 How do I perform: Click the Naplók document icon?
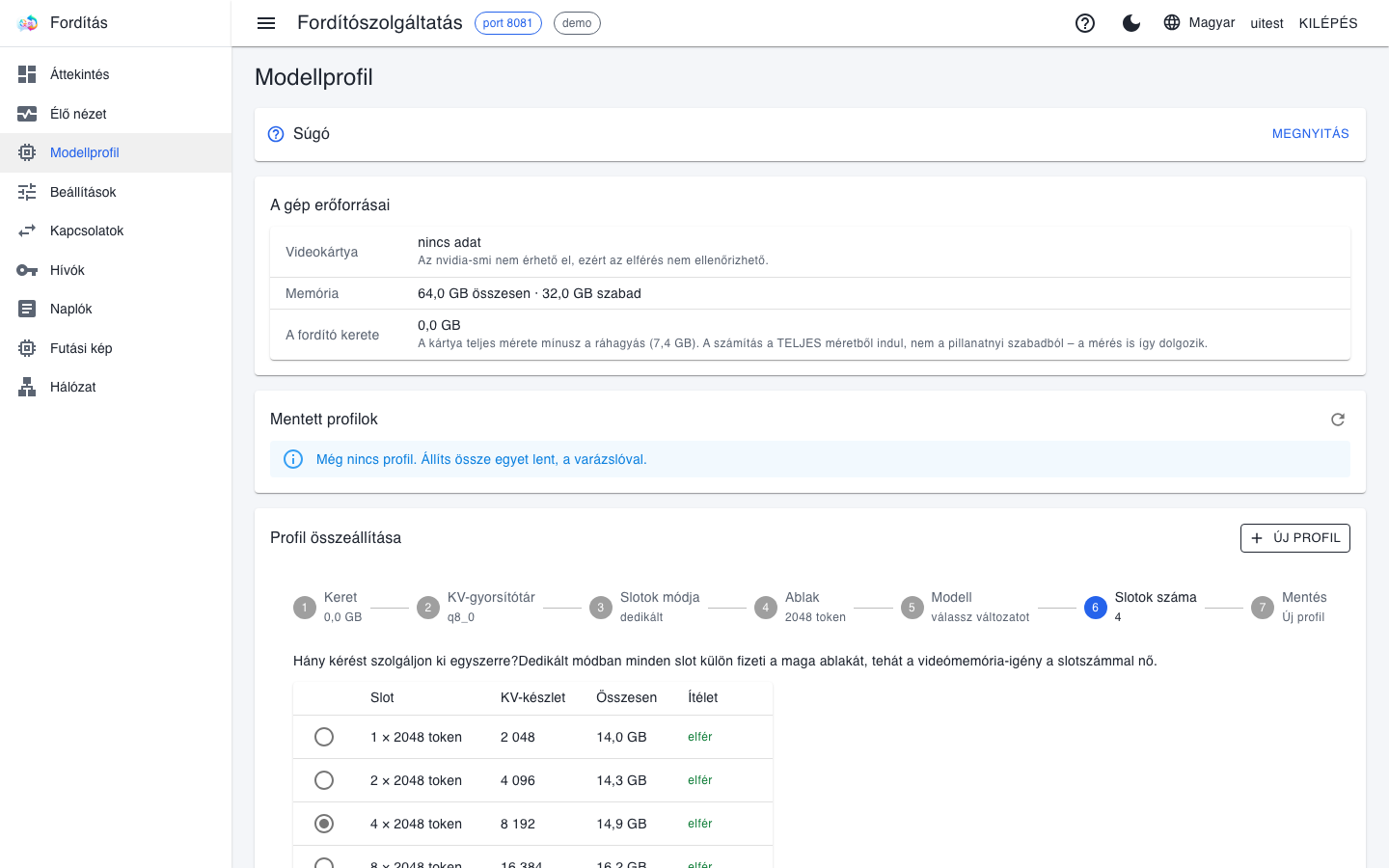[x=27, y=309]
